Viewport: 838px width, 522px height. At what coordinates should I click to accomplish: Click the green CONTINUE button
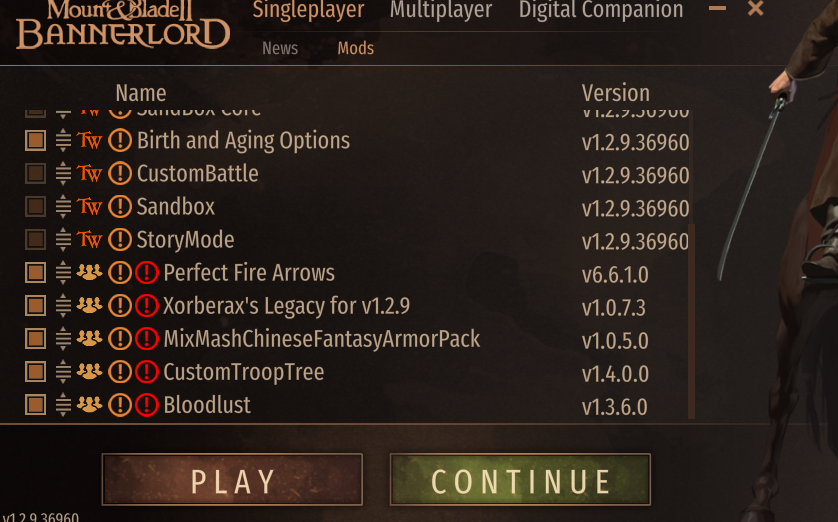coord(520,480)
